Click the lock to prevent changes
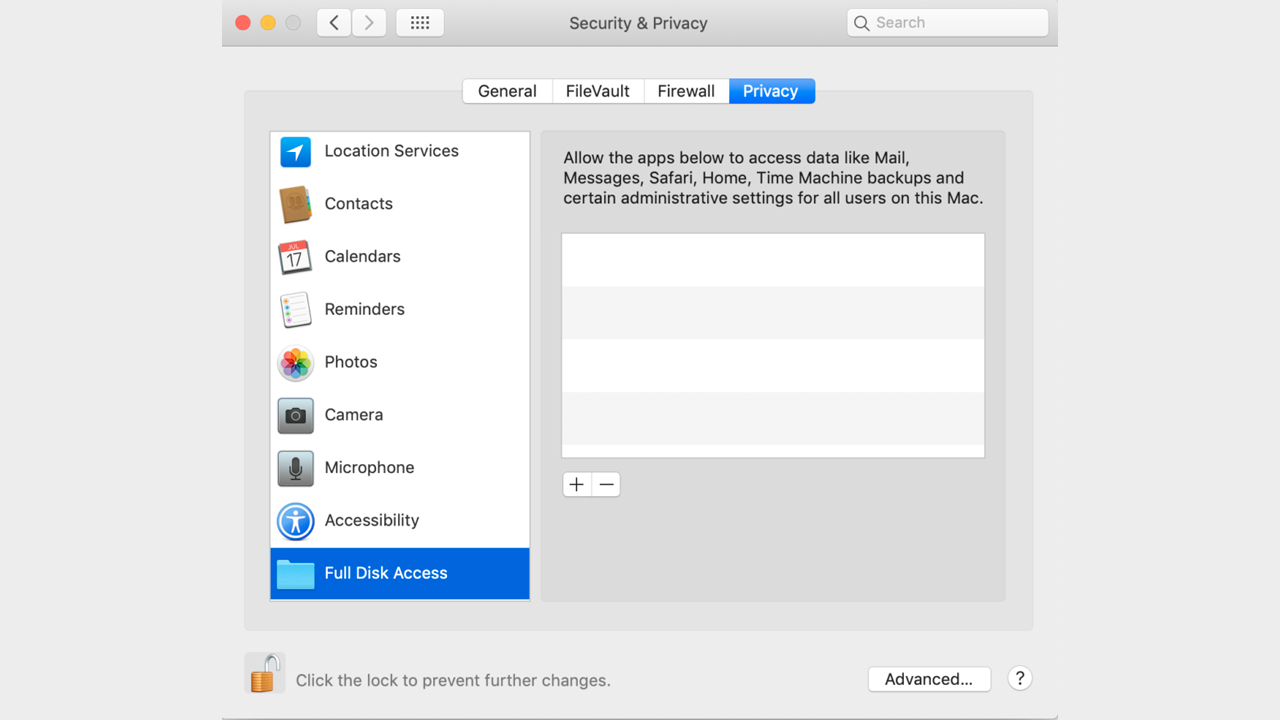This screenshot has height=720, width=1280. [x=264, y=674]
